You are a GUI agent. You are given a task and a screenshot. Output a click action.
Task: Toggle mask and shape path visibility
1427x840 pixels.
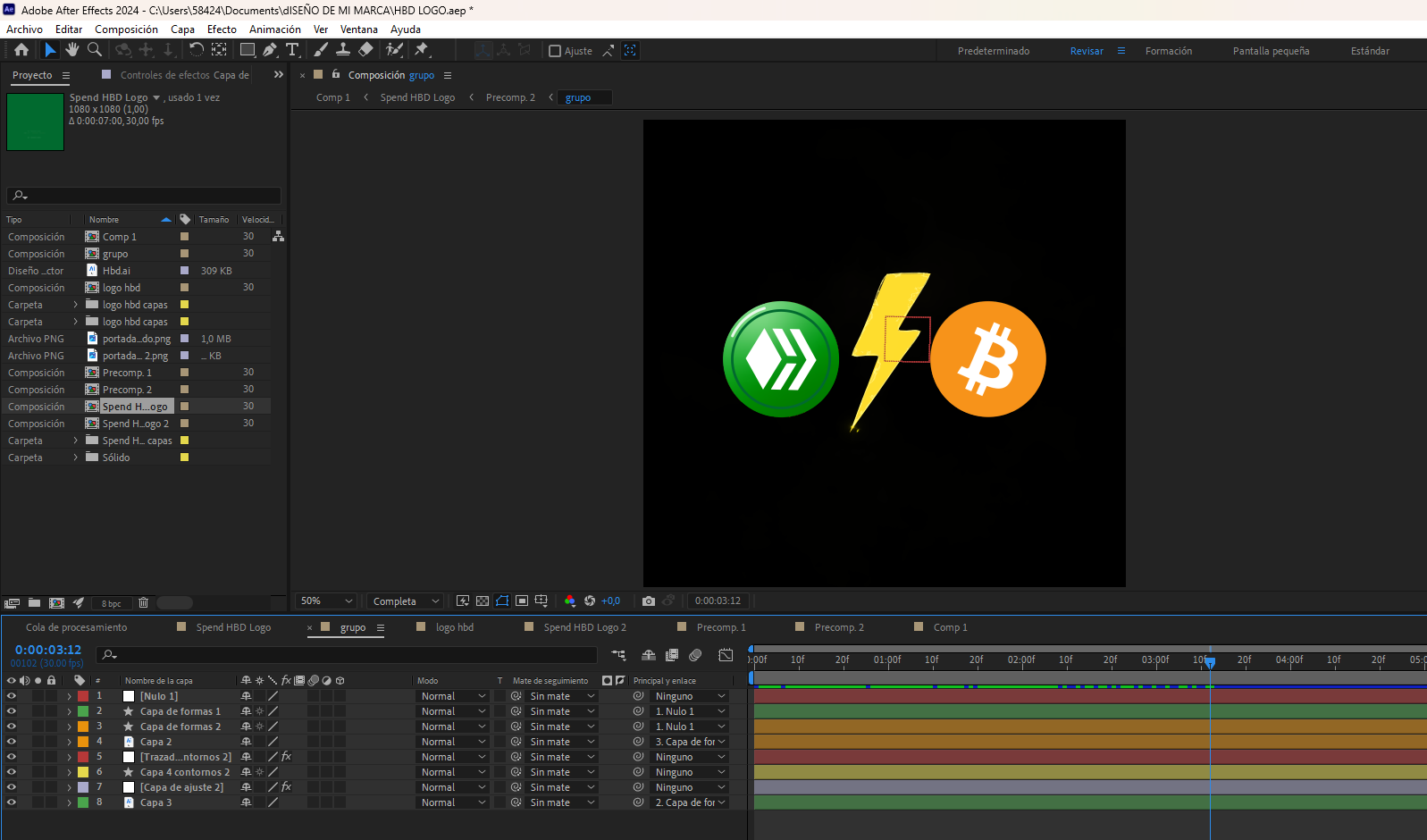pyautogui.click(x=502, y=601)
